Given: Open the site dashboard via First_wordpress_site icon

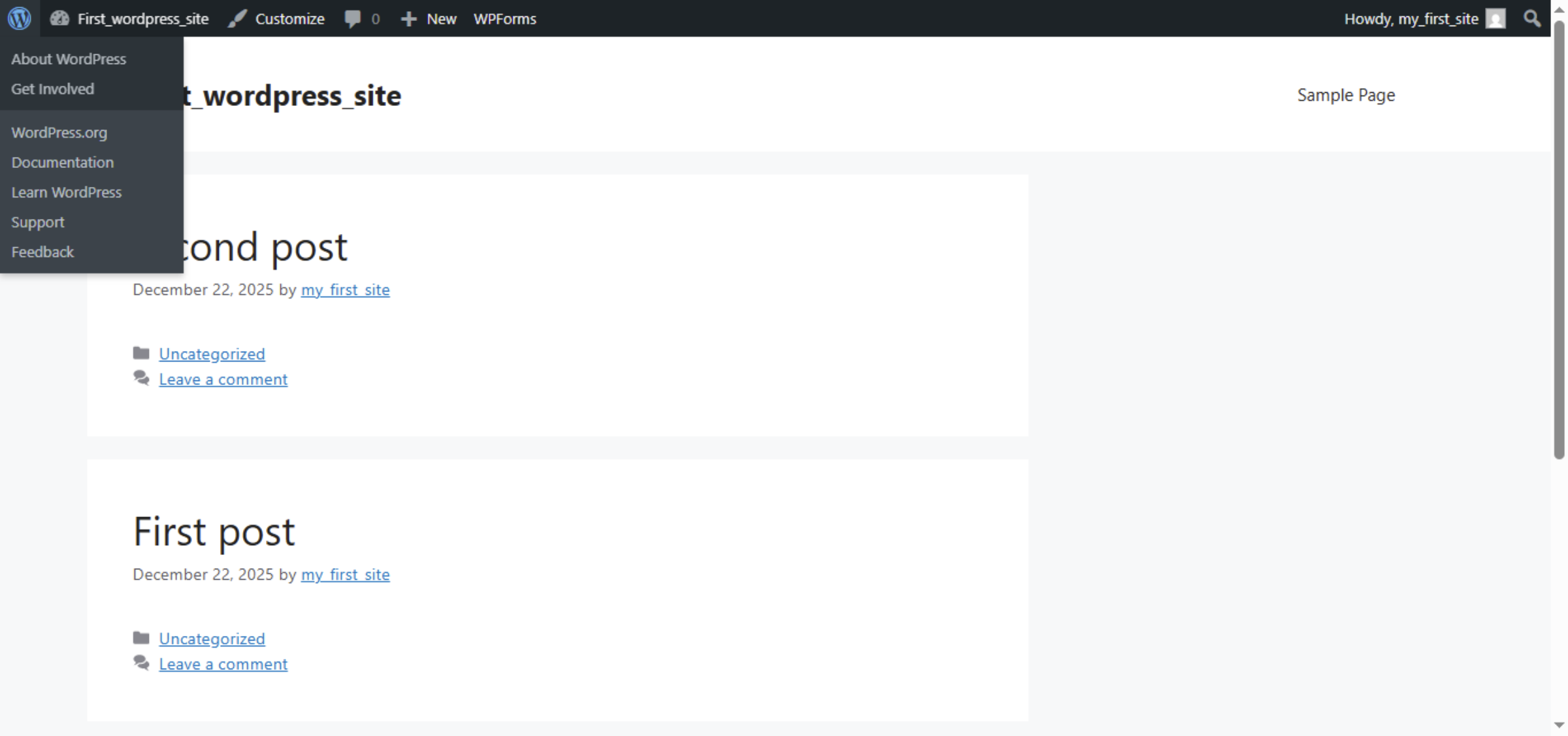Looking at the screenshot, I should tap(60, 18).
